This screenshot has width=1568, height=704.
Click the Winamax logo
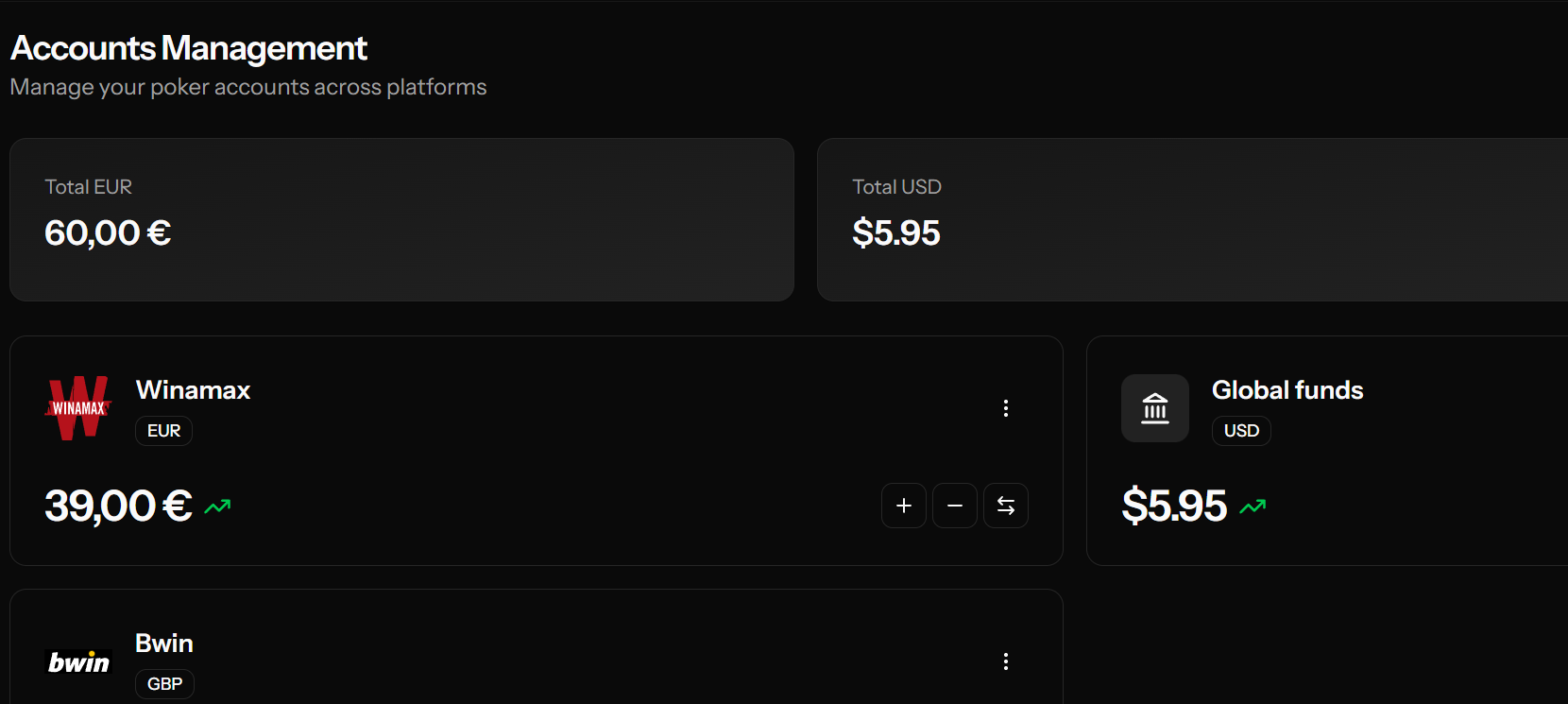(x=78, y=408)
